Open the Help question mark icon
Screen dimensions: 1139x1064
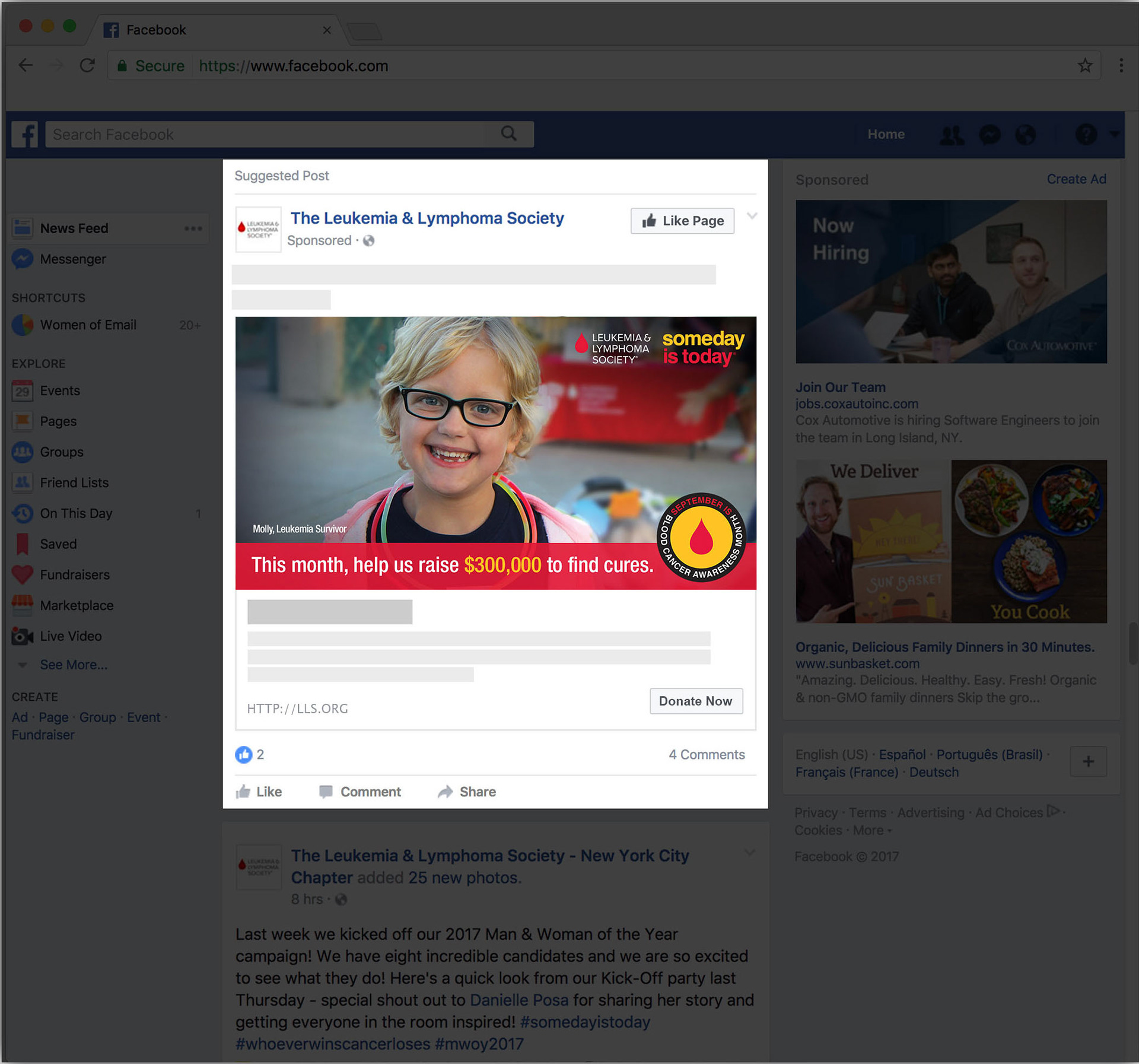[x=1086, y=135]
